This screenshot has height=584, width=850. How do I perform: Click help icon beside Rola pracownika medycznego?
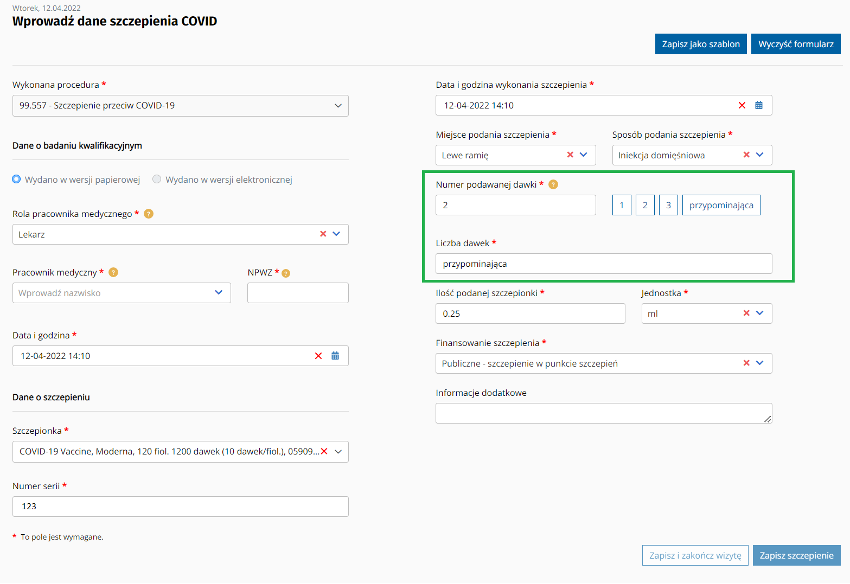[x=149, y=214]
